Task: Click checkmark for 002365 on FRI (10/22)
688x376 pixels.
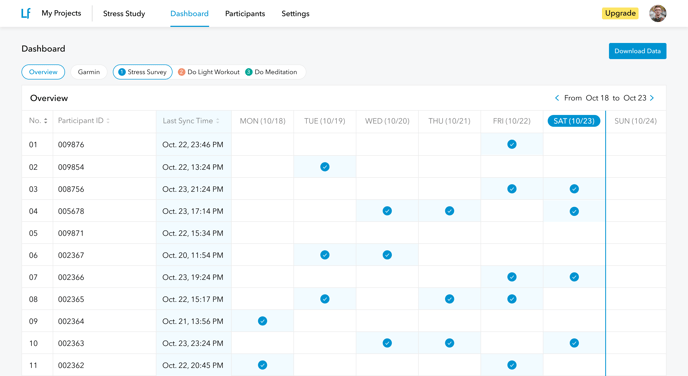Action: [512, 299]
